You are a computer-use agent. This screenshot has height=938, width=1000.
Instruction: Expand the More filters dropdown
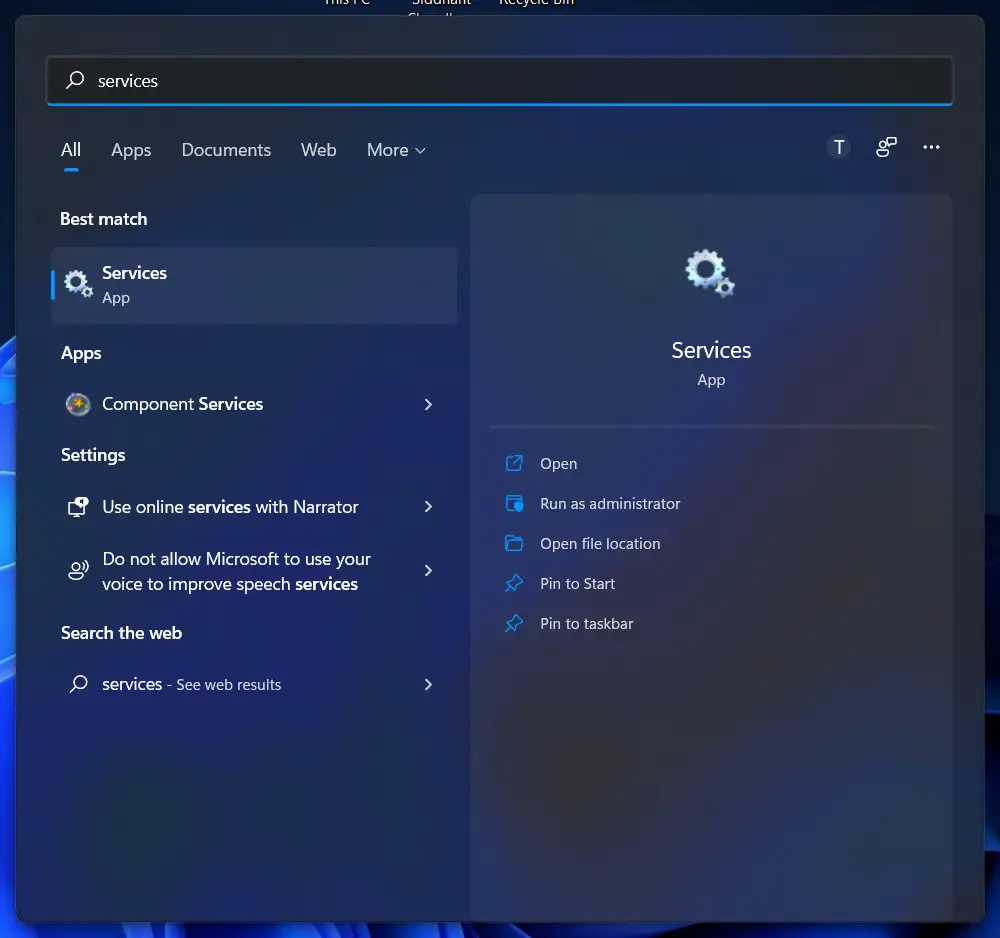(396, 150)
